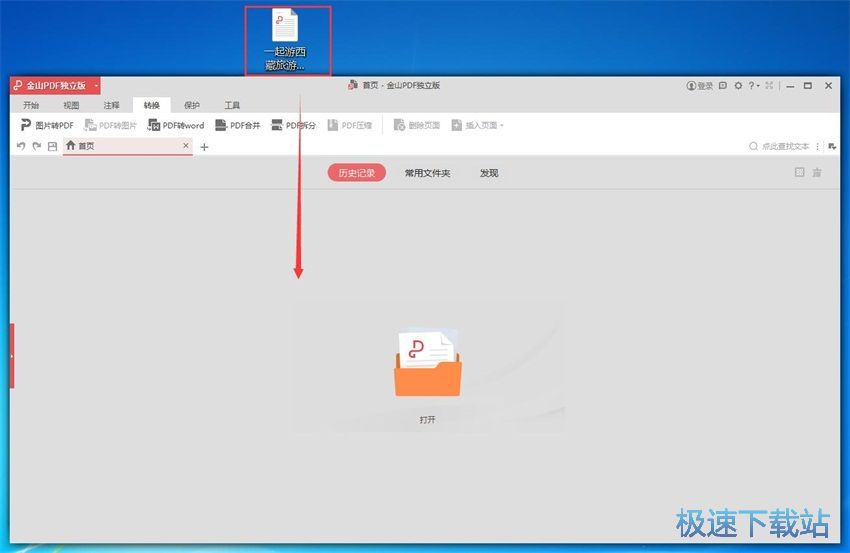This screenshot has height=553, width=850.
Task: Select the PDF转图片 tool
Action: (110, 125)
